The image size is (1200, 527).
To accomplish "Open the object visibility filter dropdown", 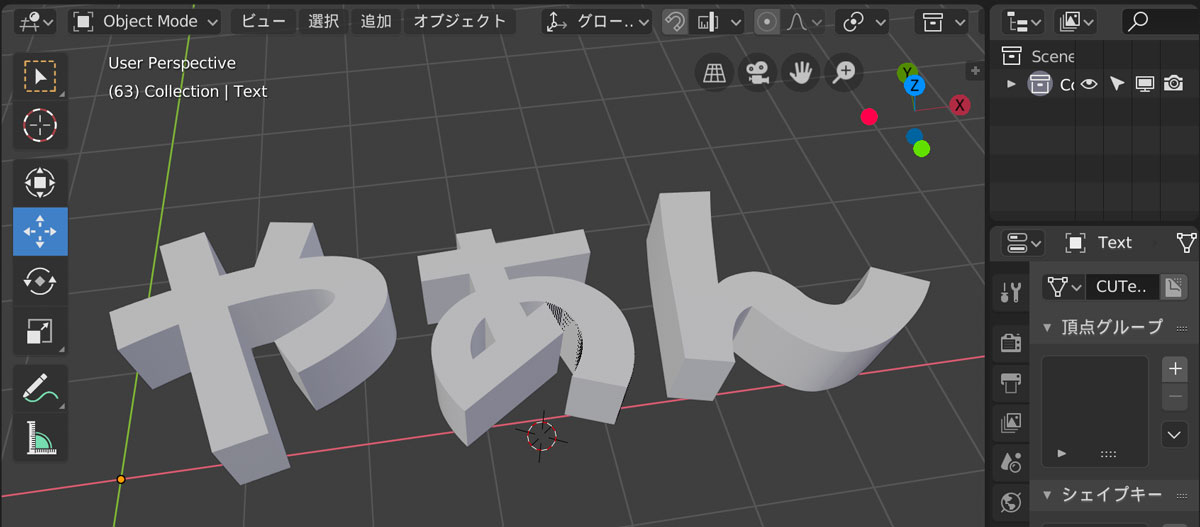I will coord(942,21).
